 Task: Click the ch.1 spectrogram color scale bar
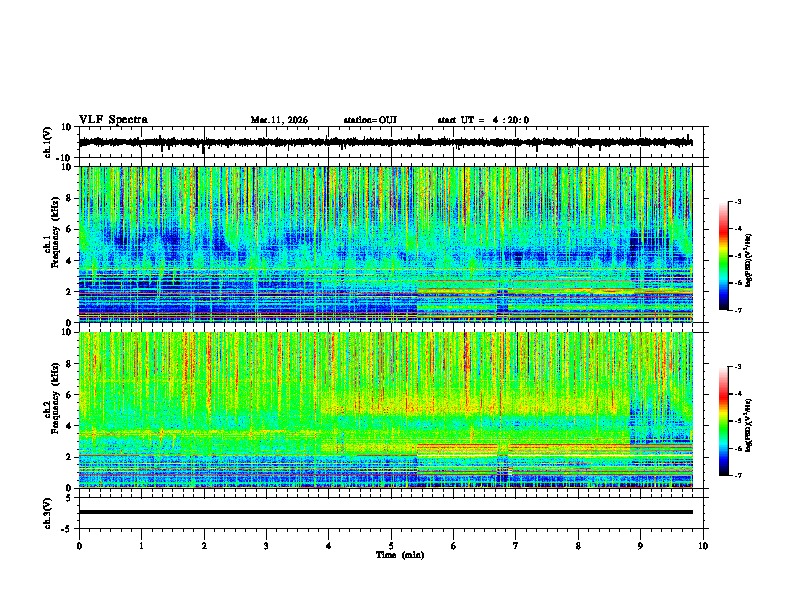coord(724,256)
